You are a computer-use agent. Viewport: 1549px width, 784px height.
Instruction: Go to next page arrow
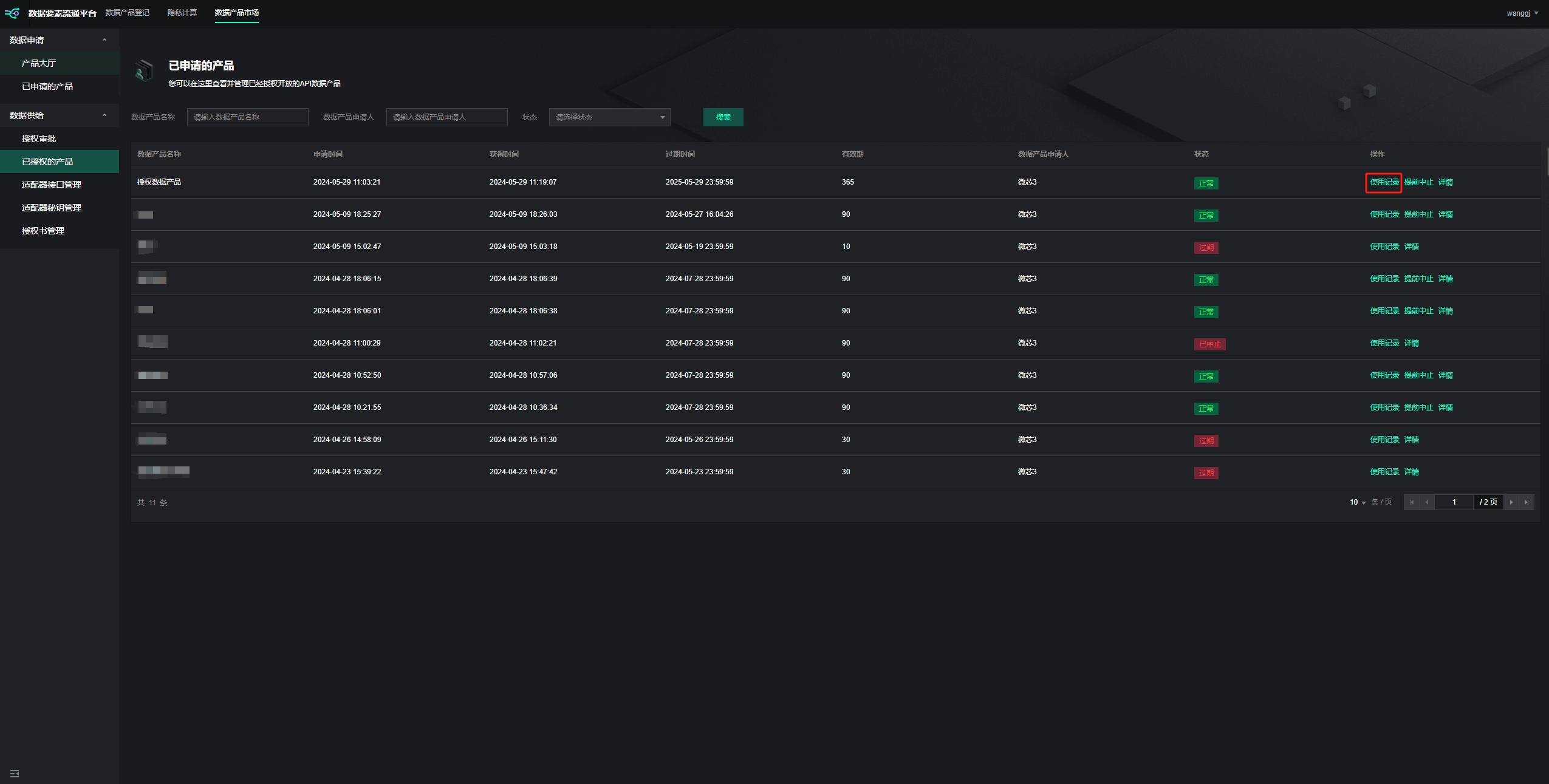[x=1511, y=502]
